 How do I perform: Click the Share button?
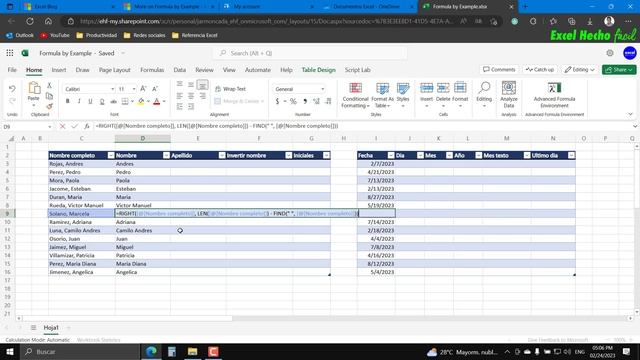(619, 70)
